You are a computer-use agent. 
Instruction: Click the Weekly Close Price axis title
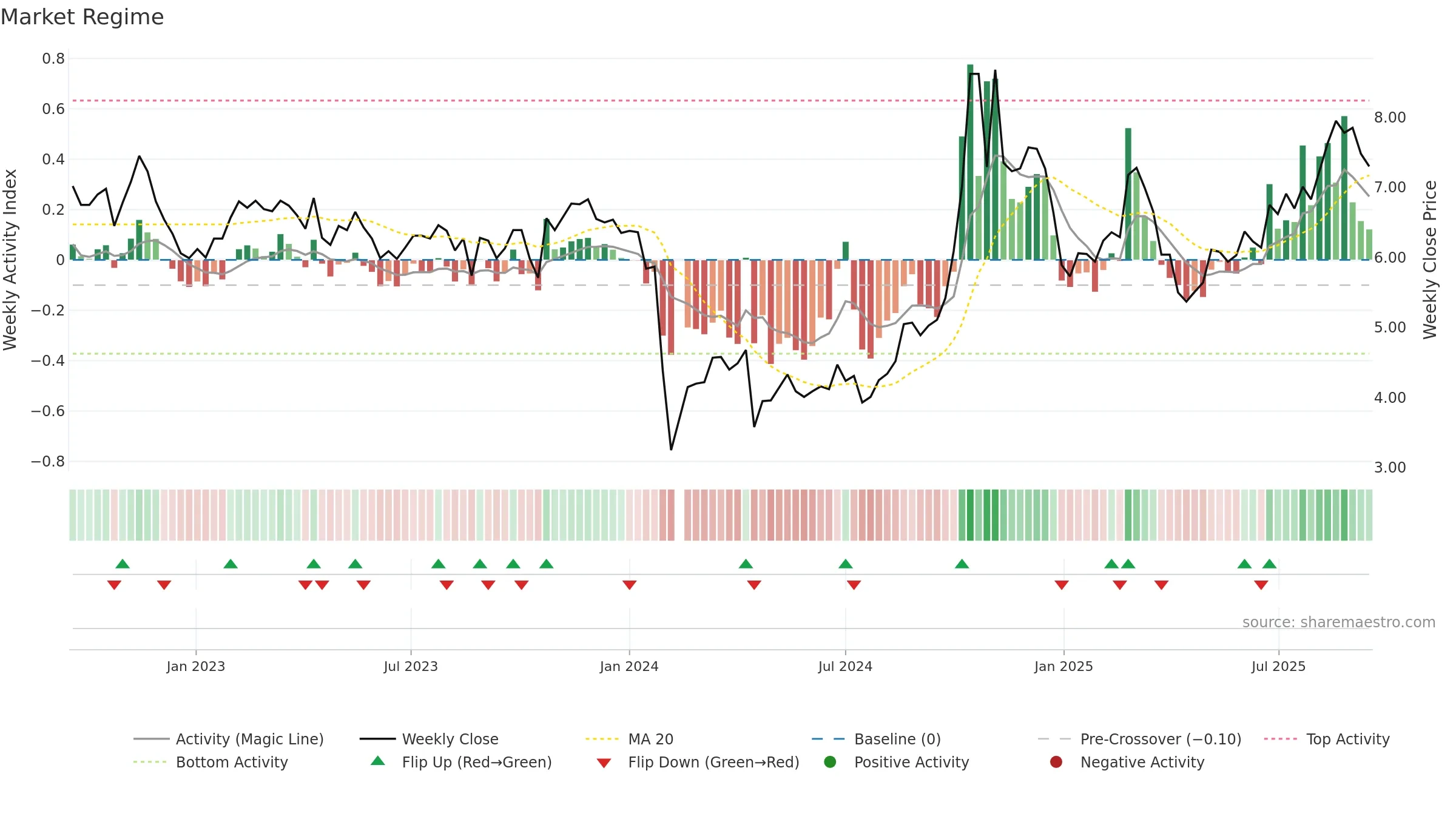click(x=1430, y=260)
